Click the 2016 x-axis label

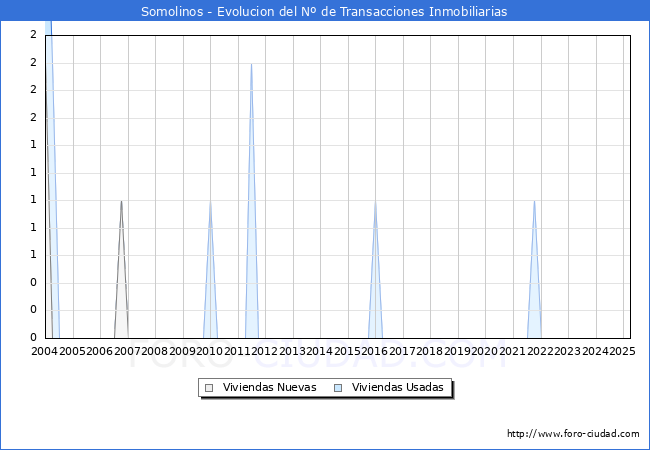374,351
